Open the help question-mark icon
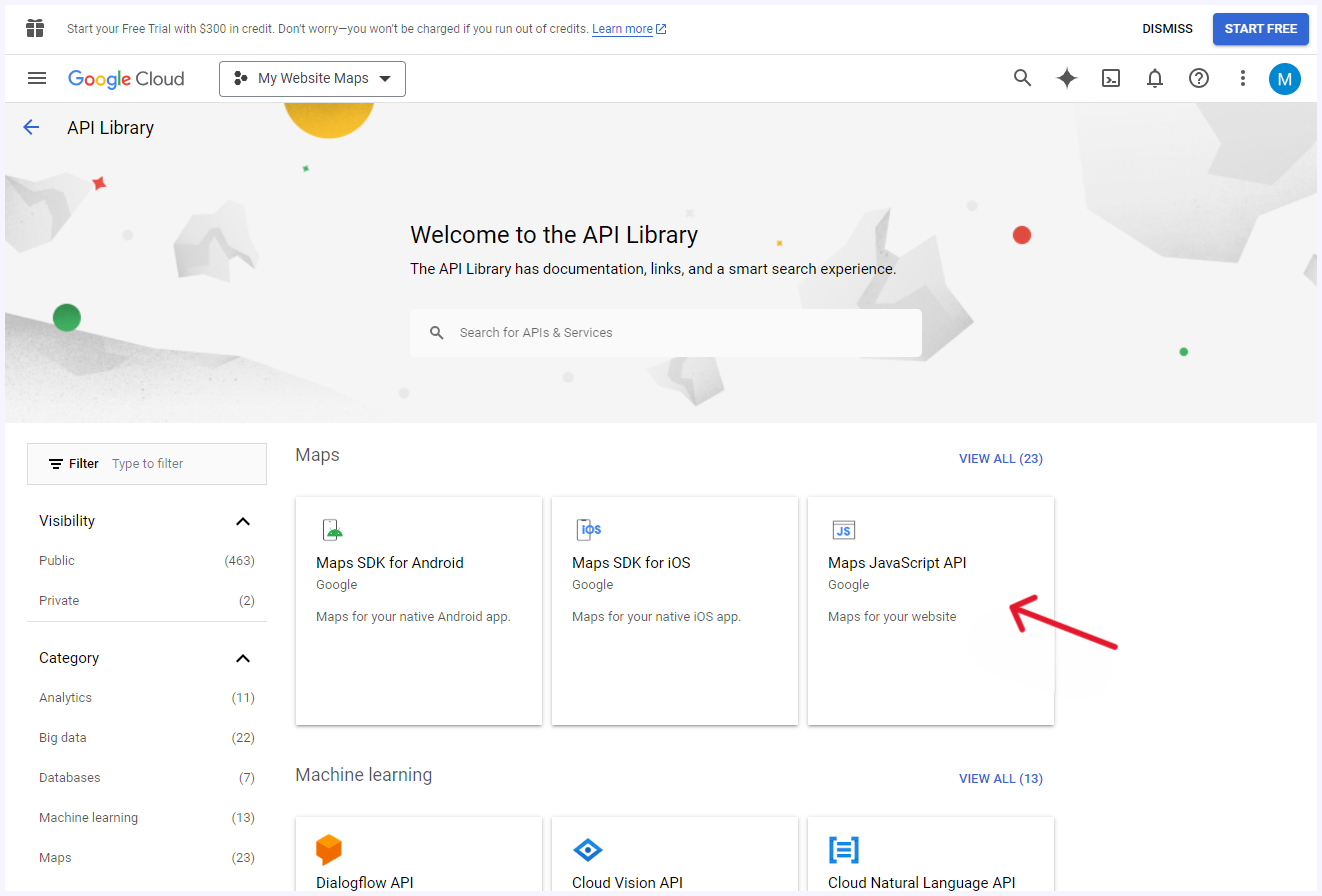The image size is (1322, 896). coord(1199,78)
